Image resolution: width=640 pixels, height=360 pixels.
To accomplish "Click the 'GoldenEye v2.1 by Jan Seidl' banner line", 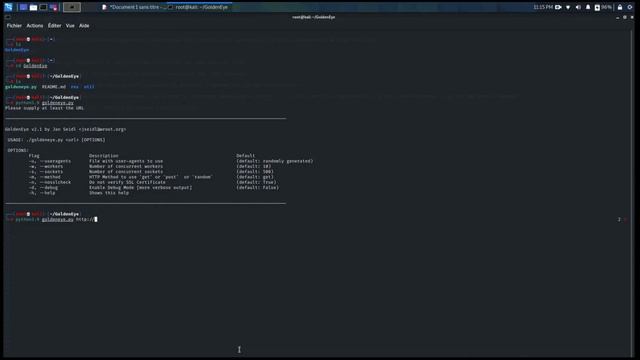I will click(65, 129).
